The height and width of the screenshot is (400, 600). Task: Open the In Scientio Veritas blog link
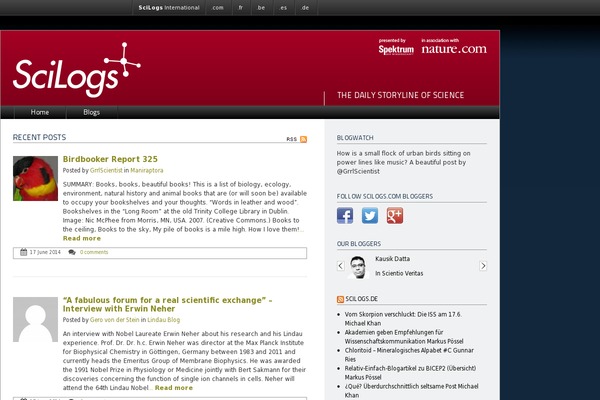[399, 273]
